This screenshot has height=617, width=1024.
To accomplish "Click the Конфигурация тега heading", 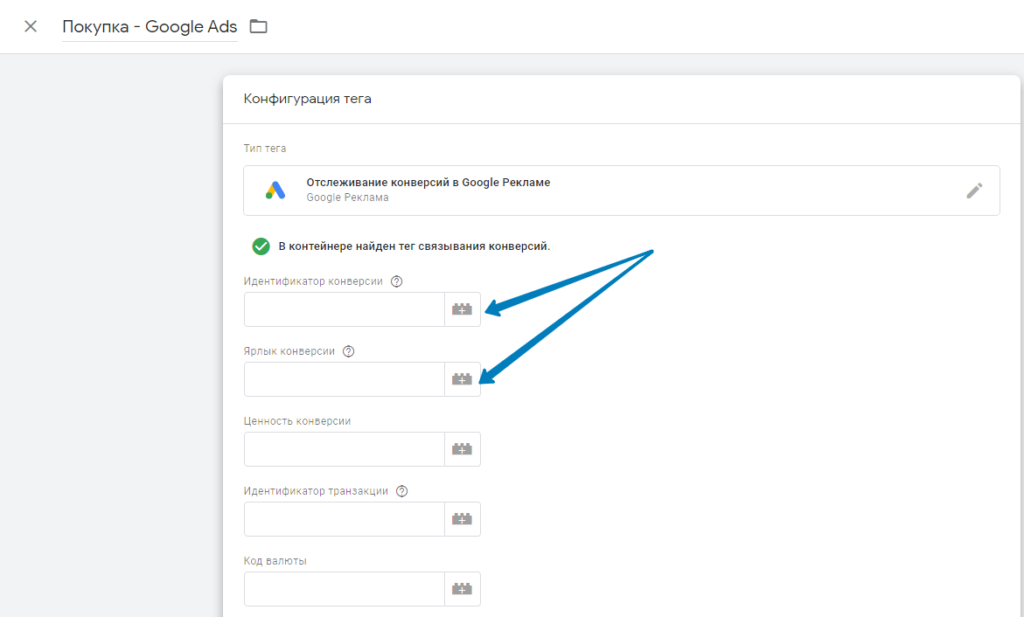I will (x=308, y=99).
